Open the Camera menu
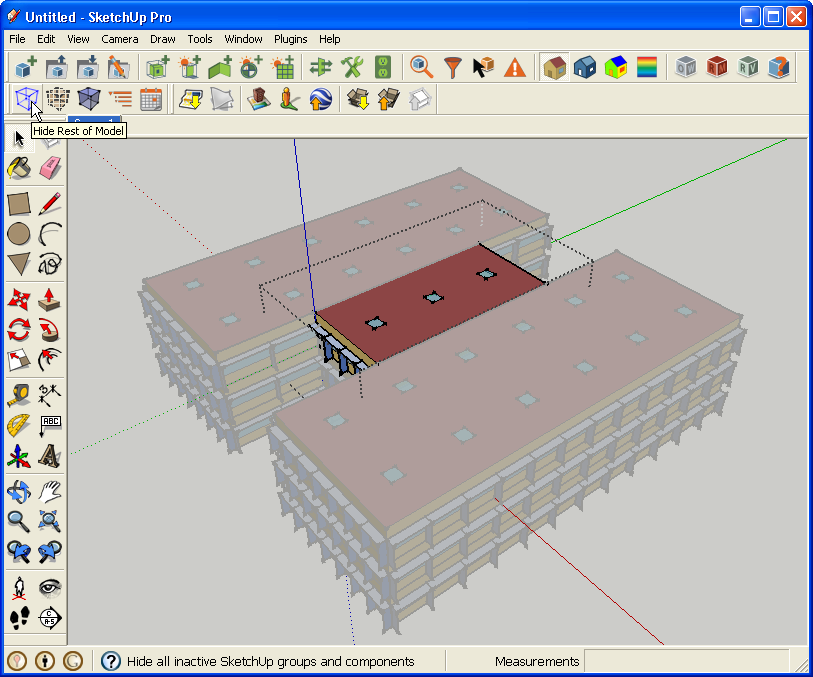 [119, 39]
